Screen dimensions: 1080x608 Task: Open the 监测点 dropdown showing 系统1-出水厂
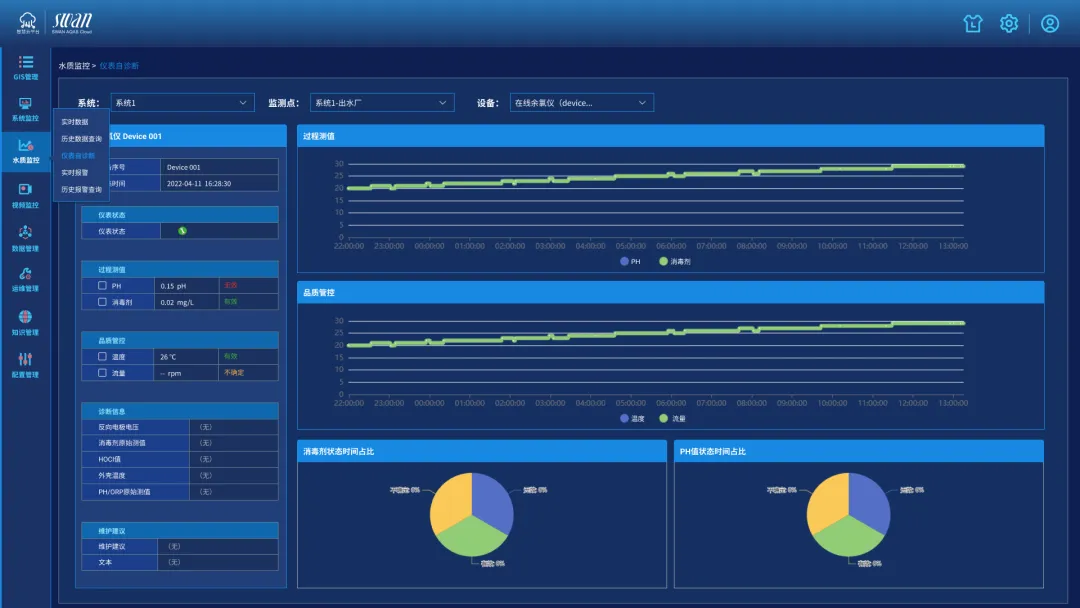(x=382, y=103)
